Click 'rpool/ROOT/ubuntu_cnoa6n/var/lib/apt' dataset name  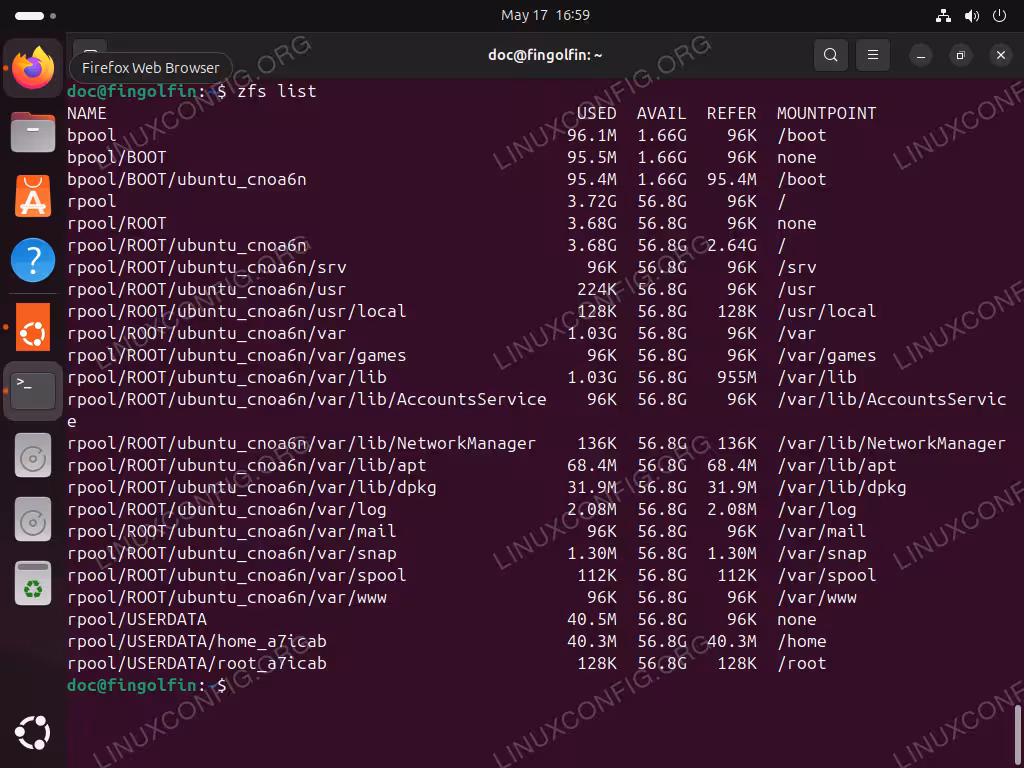click(x=247, y=465)
